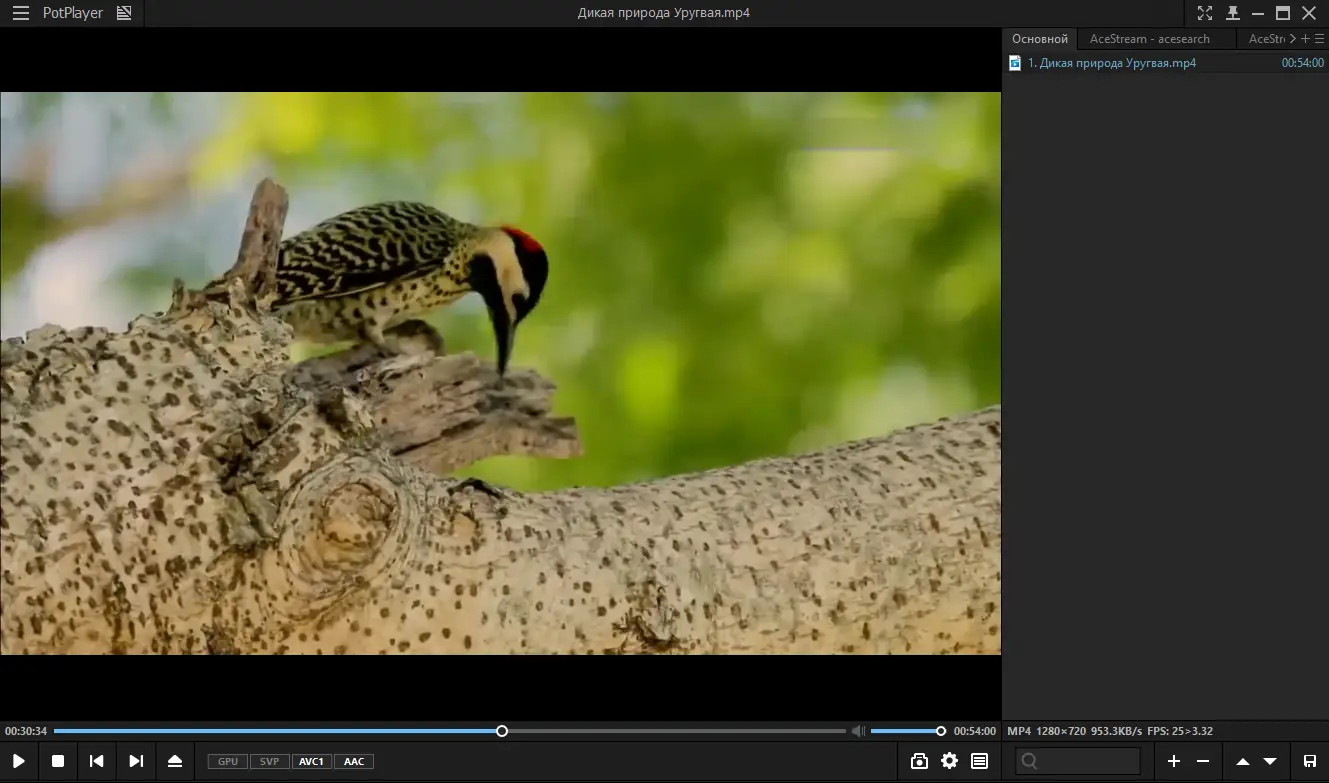Start playback with the Play button

(19, 761)
